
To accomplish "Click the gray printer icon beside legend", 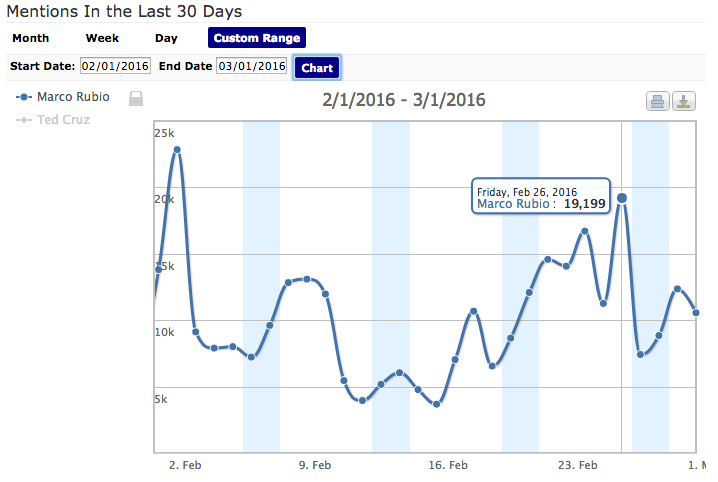I will pyautogui.click(x=136, y=98).
